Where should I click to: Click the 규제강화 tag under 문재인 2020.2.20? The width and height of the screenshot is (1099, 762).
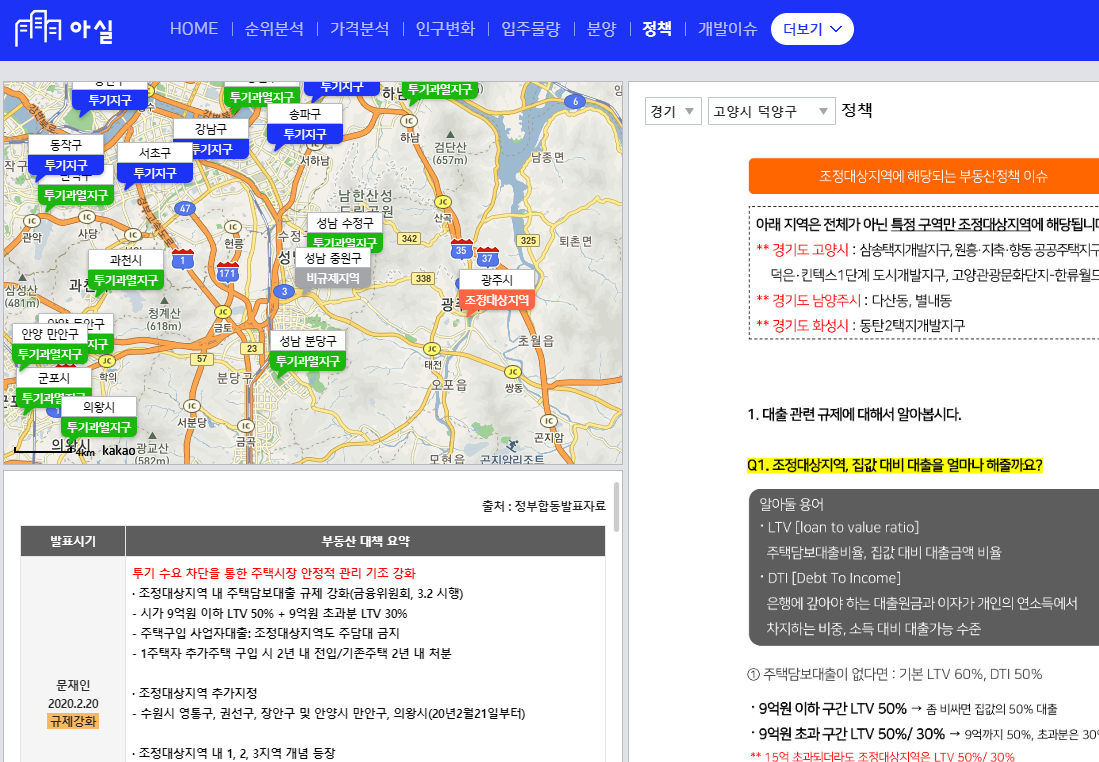(73, 721)
